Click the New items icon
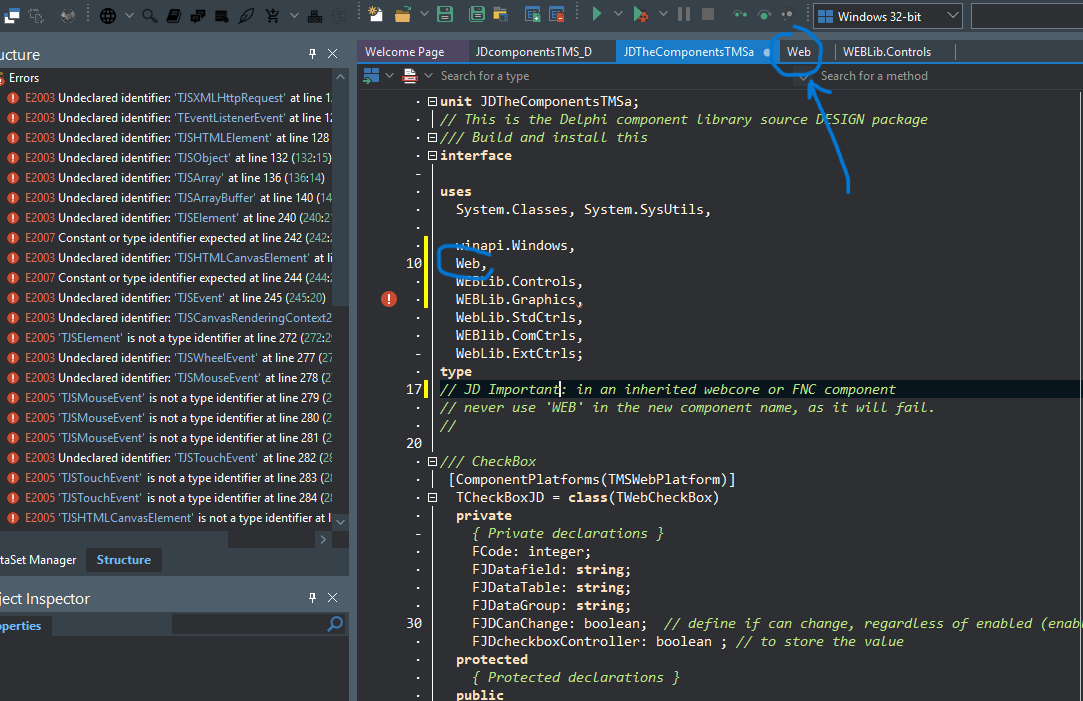The image size is (1083, 701). (x=375, y=15)
